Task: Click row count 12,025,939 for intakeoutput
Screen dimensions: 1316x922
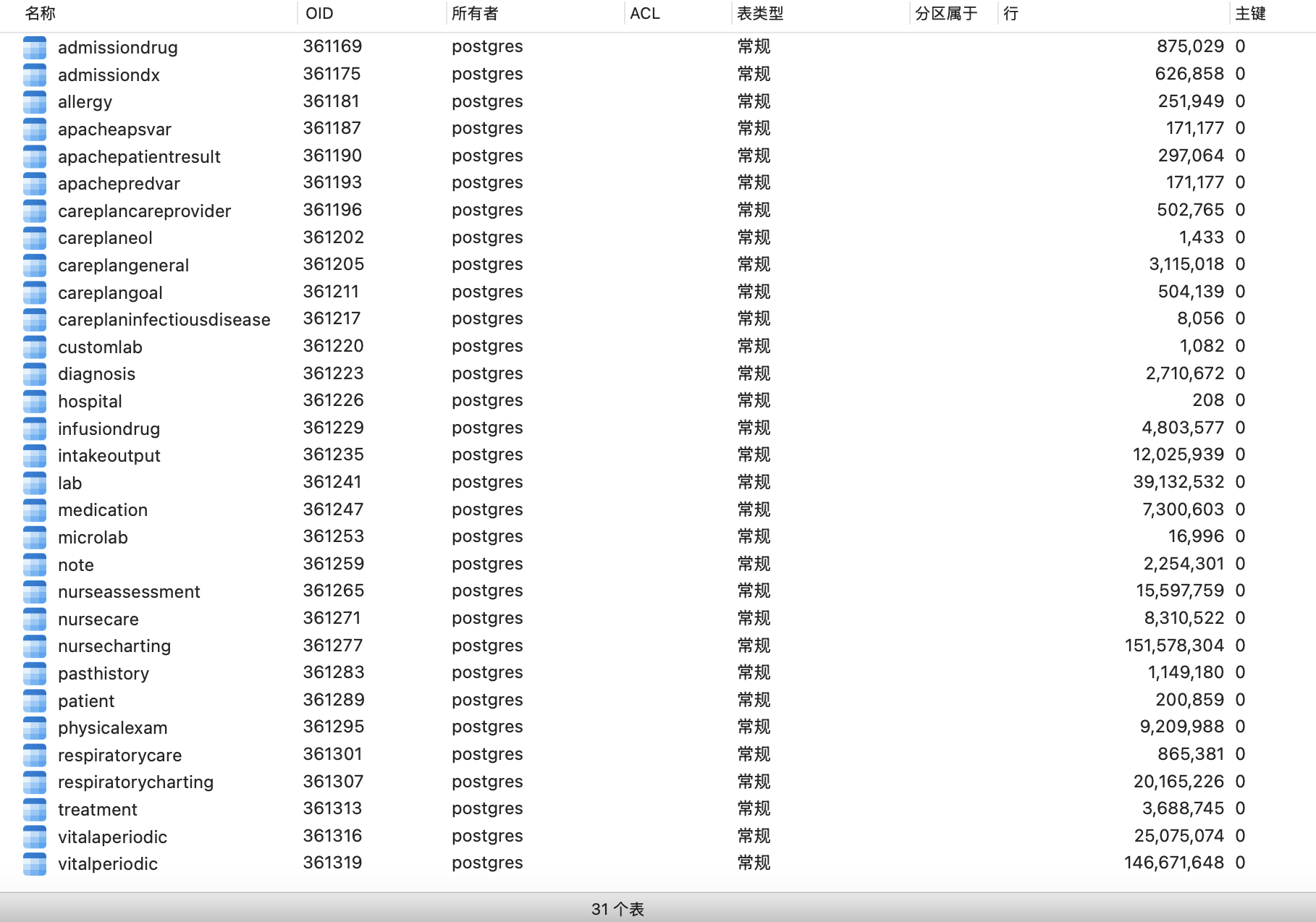Action: [x=1178, y=454]
